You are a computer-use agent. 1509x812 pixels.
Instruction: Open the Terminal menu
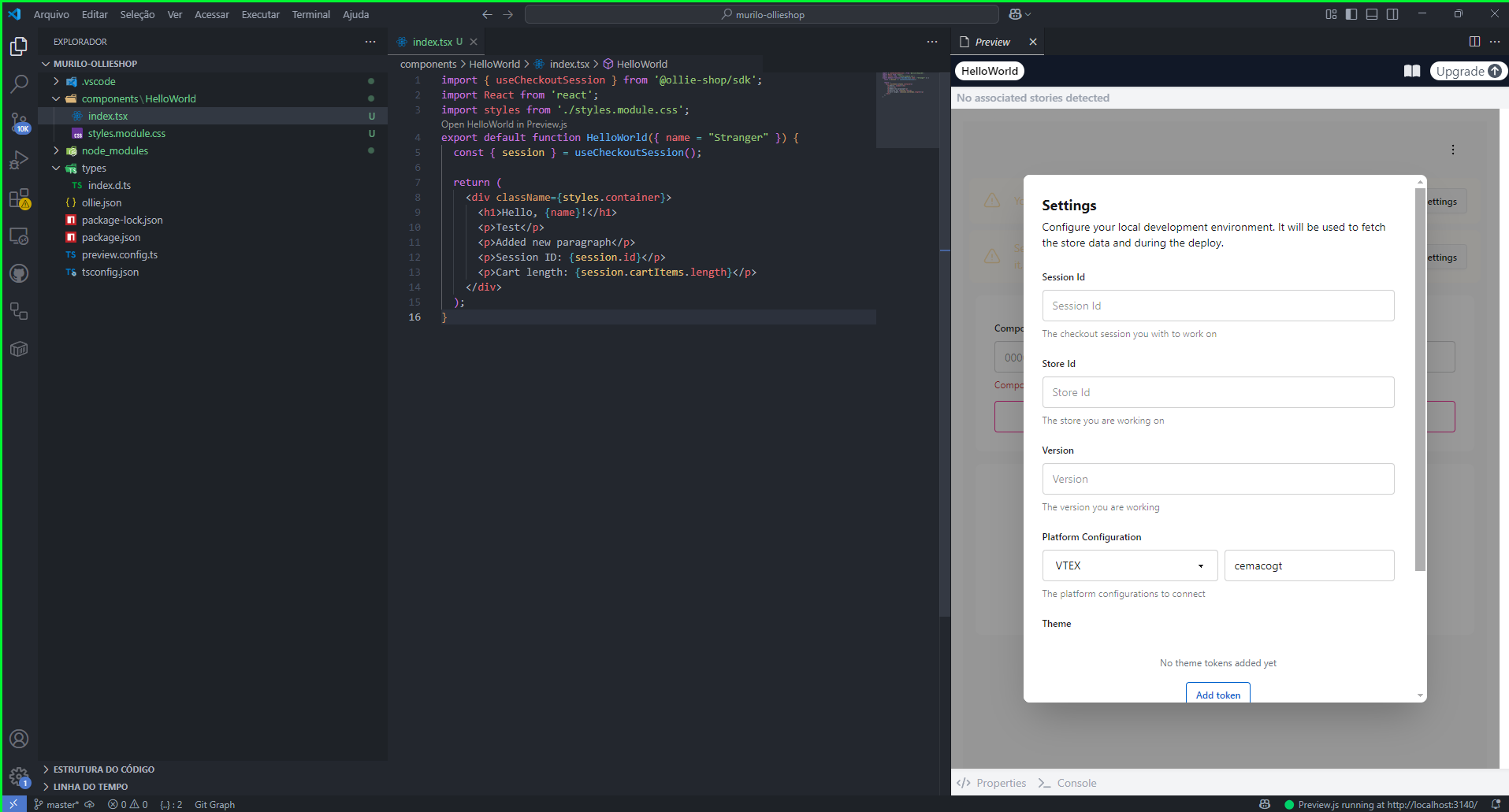point(311,14)
